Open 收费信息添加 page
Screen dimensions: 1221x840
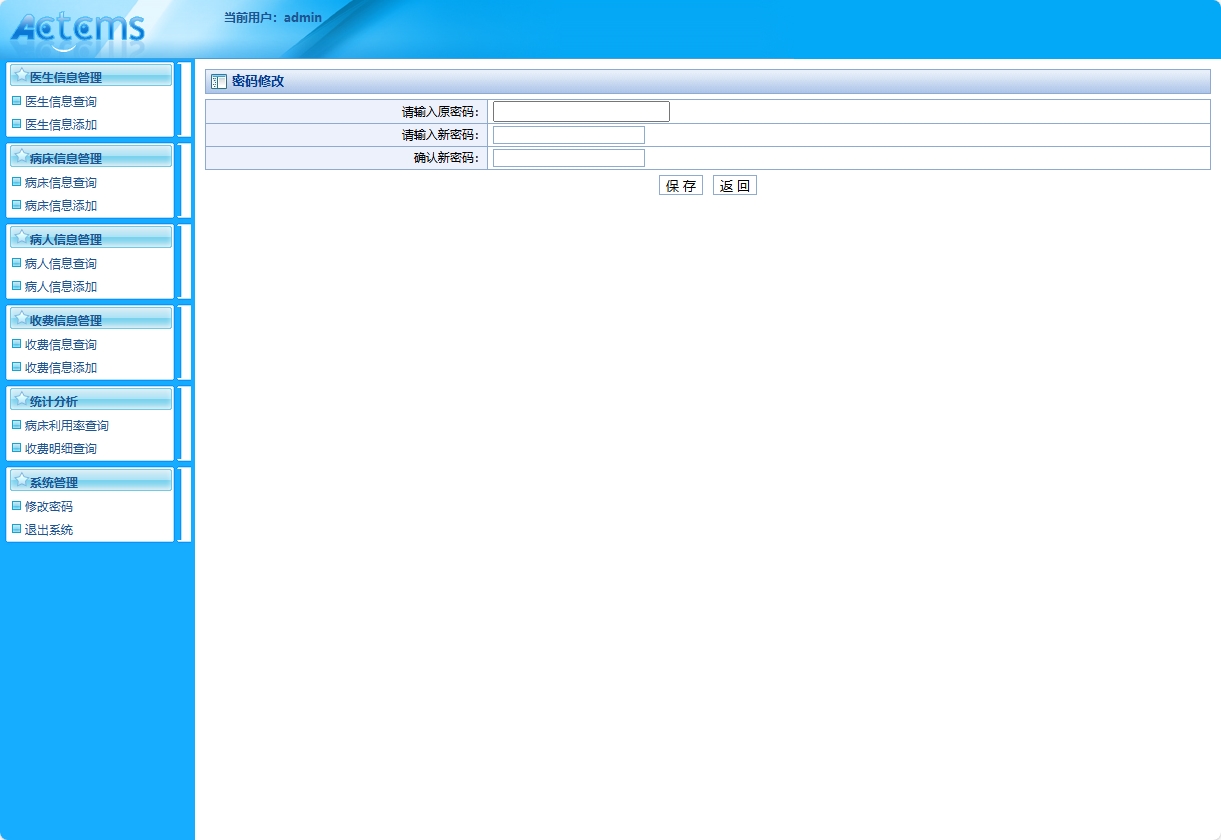[61, 368]
